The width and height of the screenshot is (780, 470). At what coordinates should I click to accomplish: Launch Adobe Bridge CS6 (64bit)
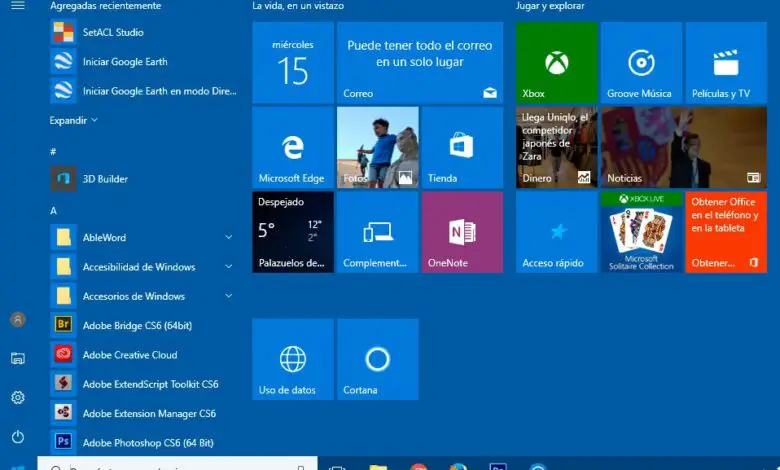tap(143, 325)
